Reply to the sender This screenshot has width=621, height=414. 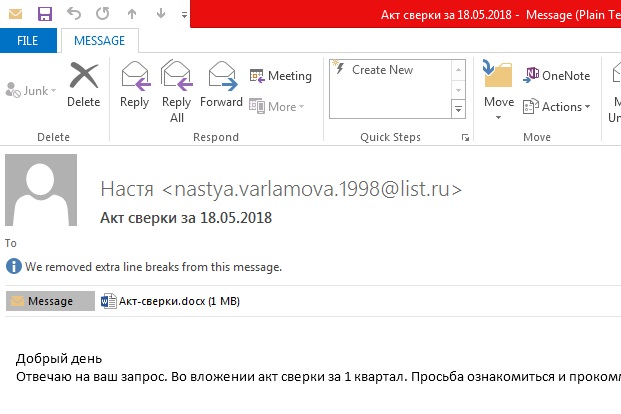click(x=135, y=85)
